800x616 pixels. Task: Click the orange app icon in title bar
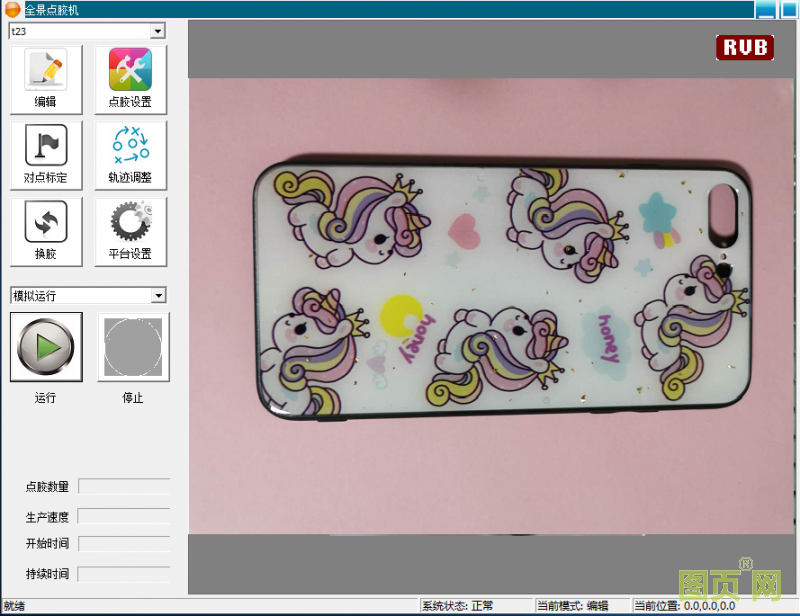(13, 9)
